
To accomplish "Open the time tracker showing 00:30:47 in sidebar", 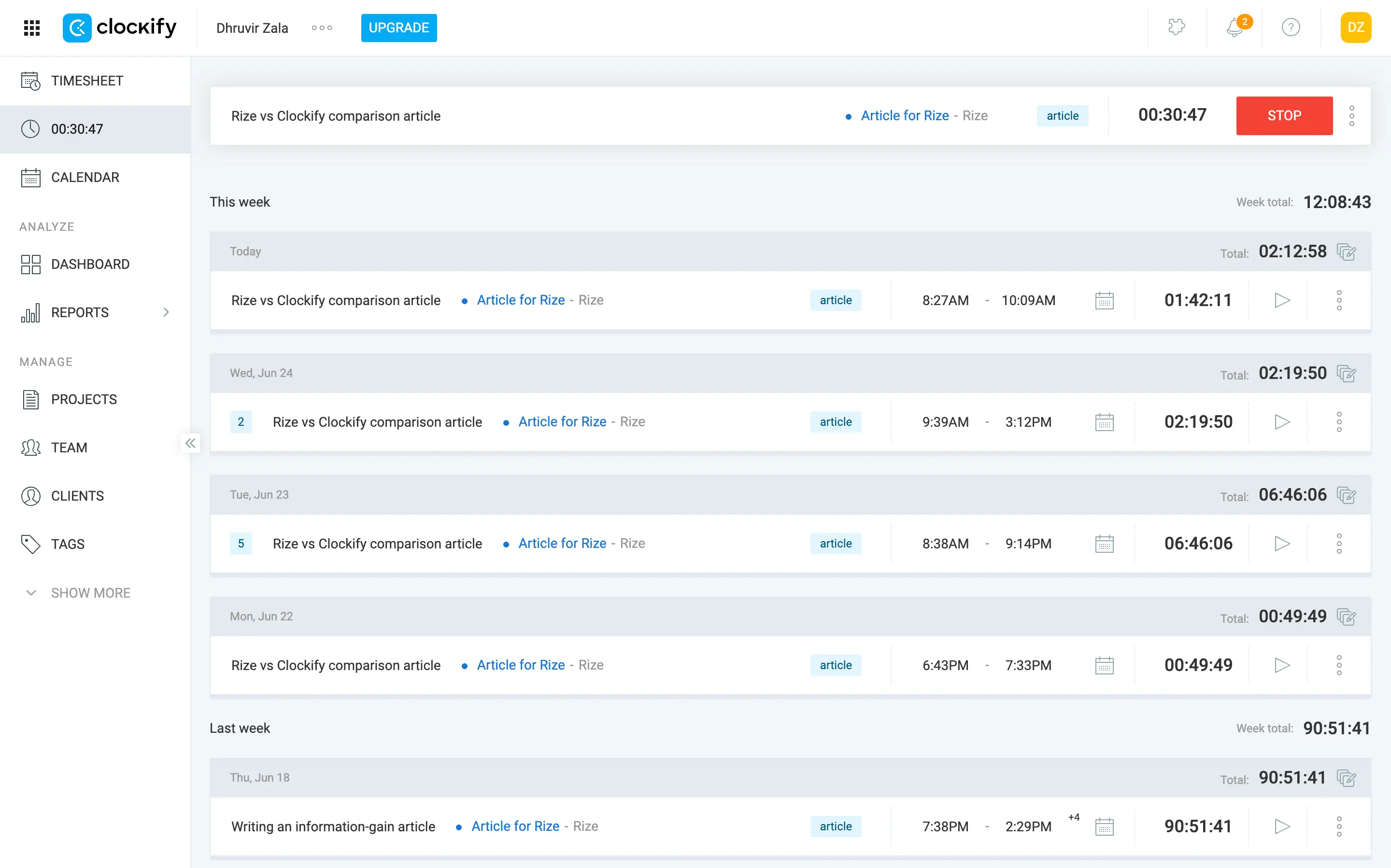I will [95, 128].
